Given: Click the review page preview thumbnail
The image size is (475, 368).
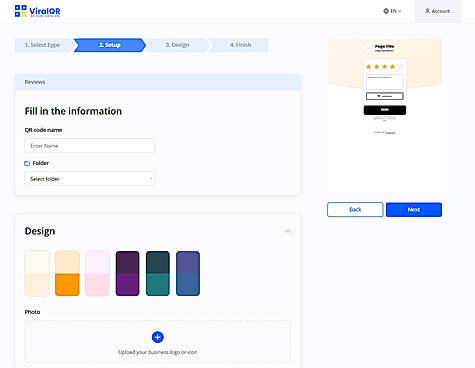Looking at the screenshot, I should pyautogui.click(x=385, y=115).
